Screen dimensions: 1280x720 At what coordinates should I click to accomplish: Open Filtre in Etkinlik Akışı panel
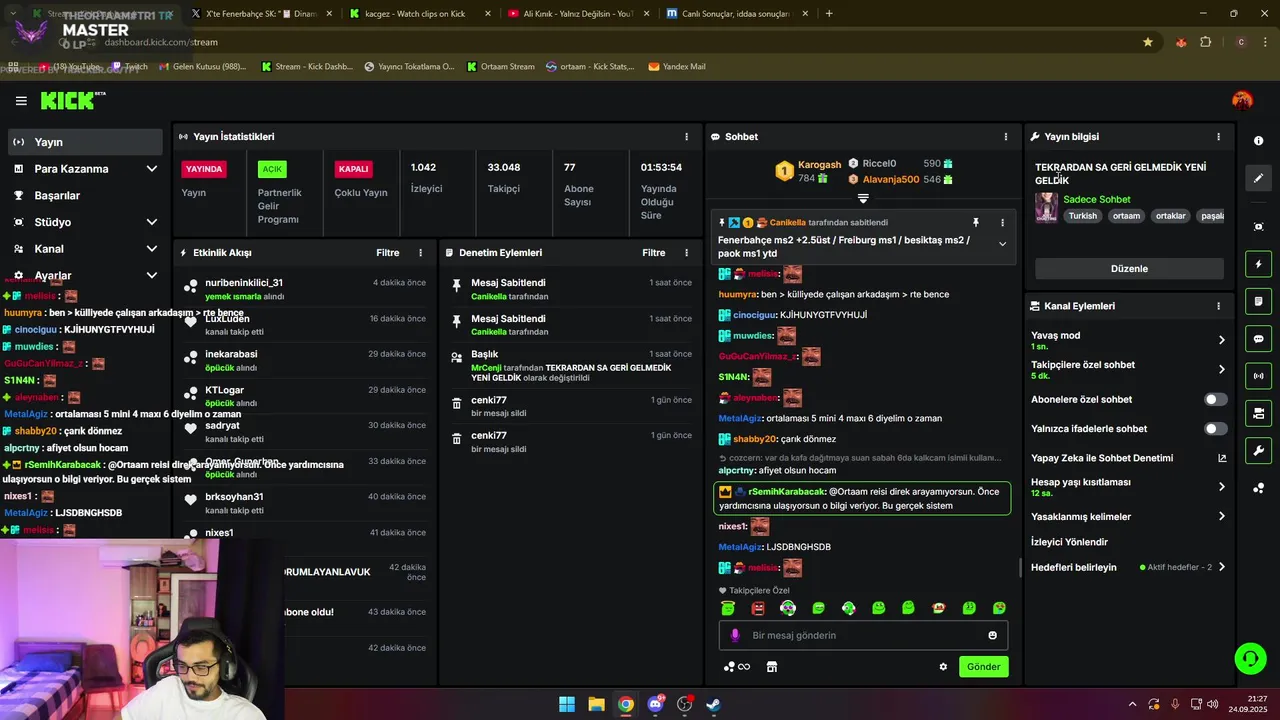[x=387, y=253]
